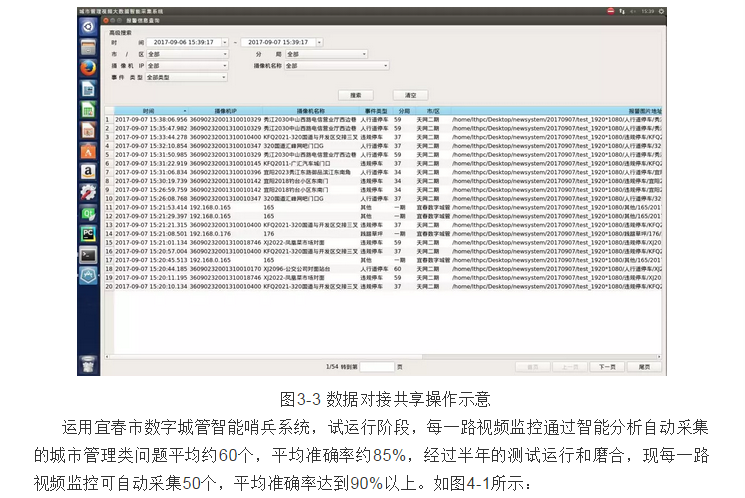Click camera ID 36090232001310010170 in row 18

point(226,269)
